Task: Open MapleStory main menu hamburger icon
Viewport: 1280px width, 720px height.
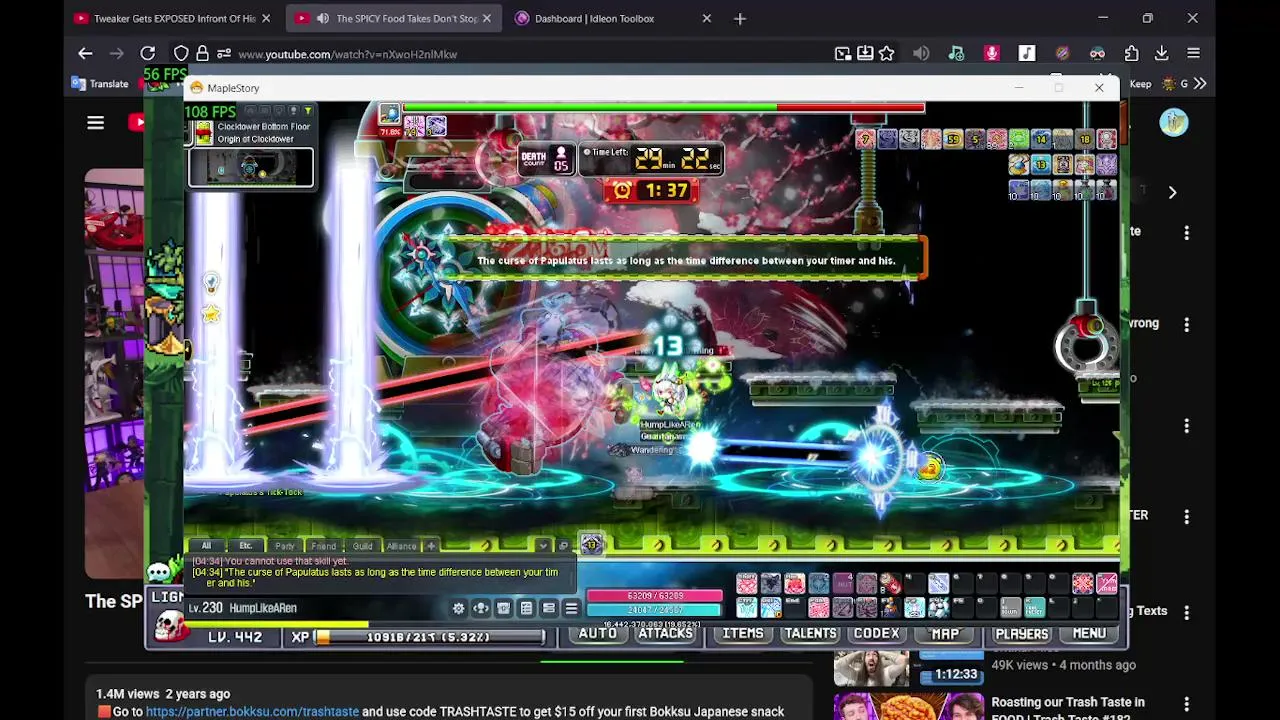Action: (571, 608)
